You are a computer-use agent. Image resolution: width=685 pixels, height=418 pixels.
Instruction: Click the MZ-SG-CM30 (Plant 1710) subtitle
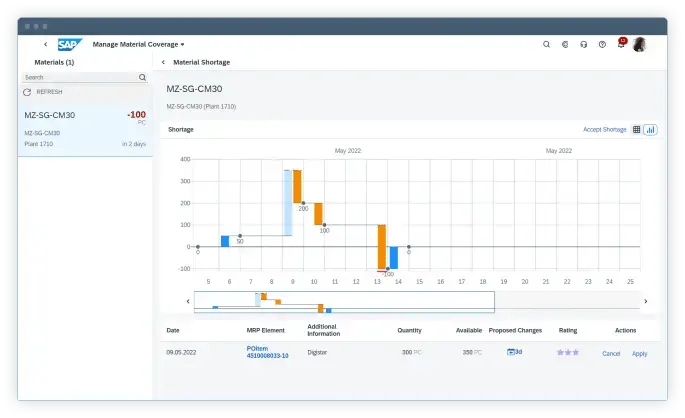click(201, 107)
